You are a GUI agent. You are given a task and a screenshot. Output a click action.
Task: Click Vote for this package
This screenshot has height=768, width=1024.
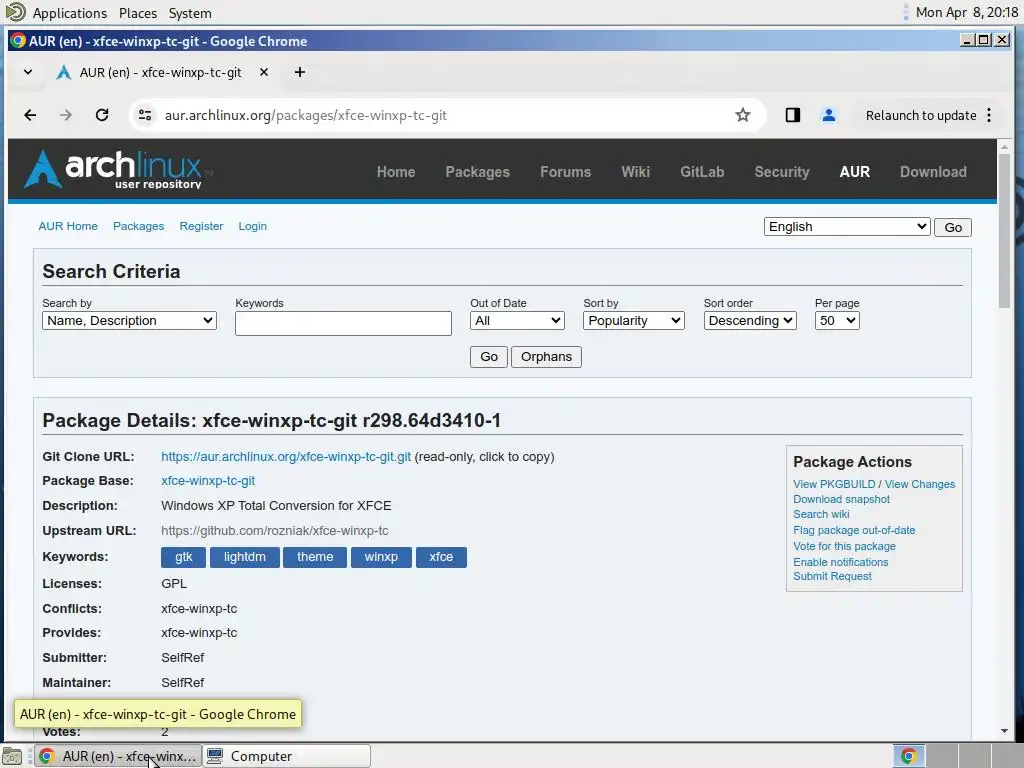844,547
